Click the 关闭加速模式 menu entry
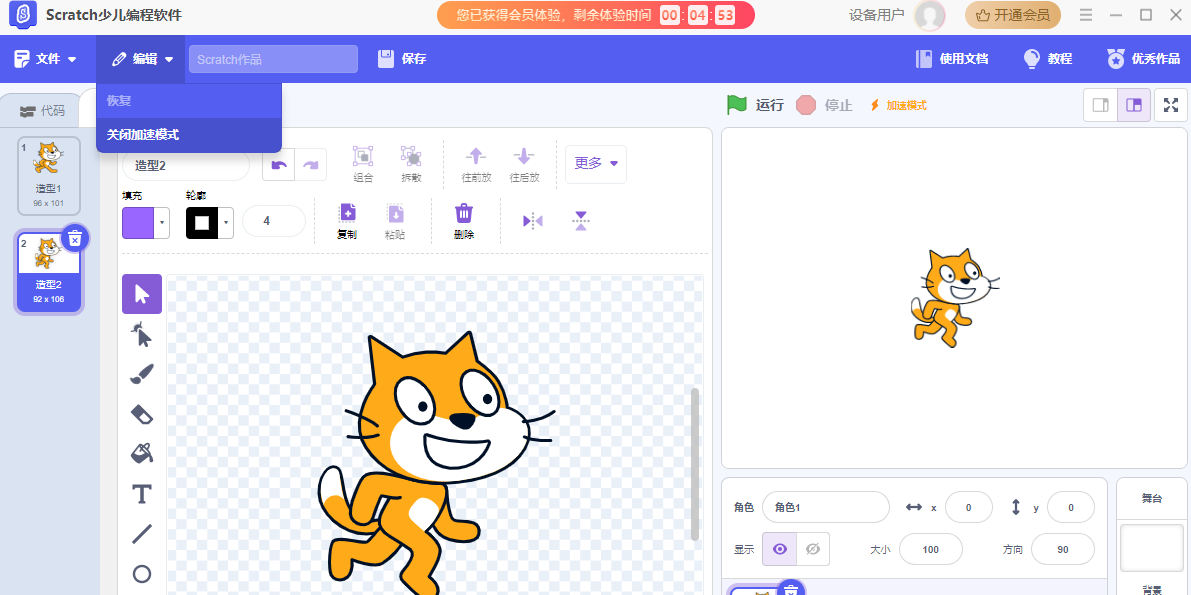 point(143,134)
